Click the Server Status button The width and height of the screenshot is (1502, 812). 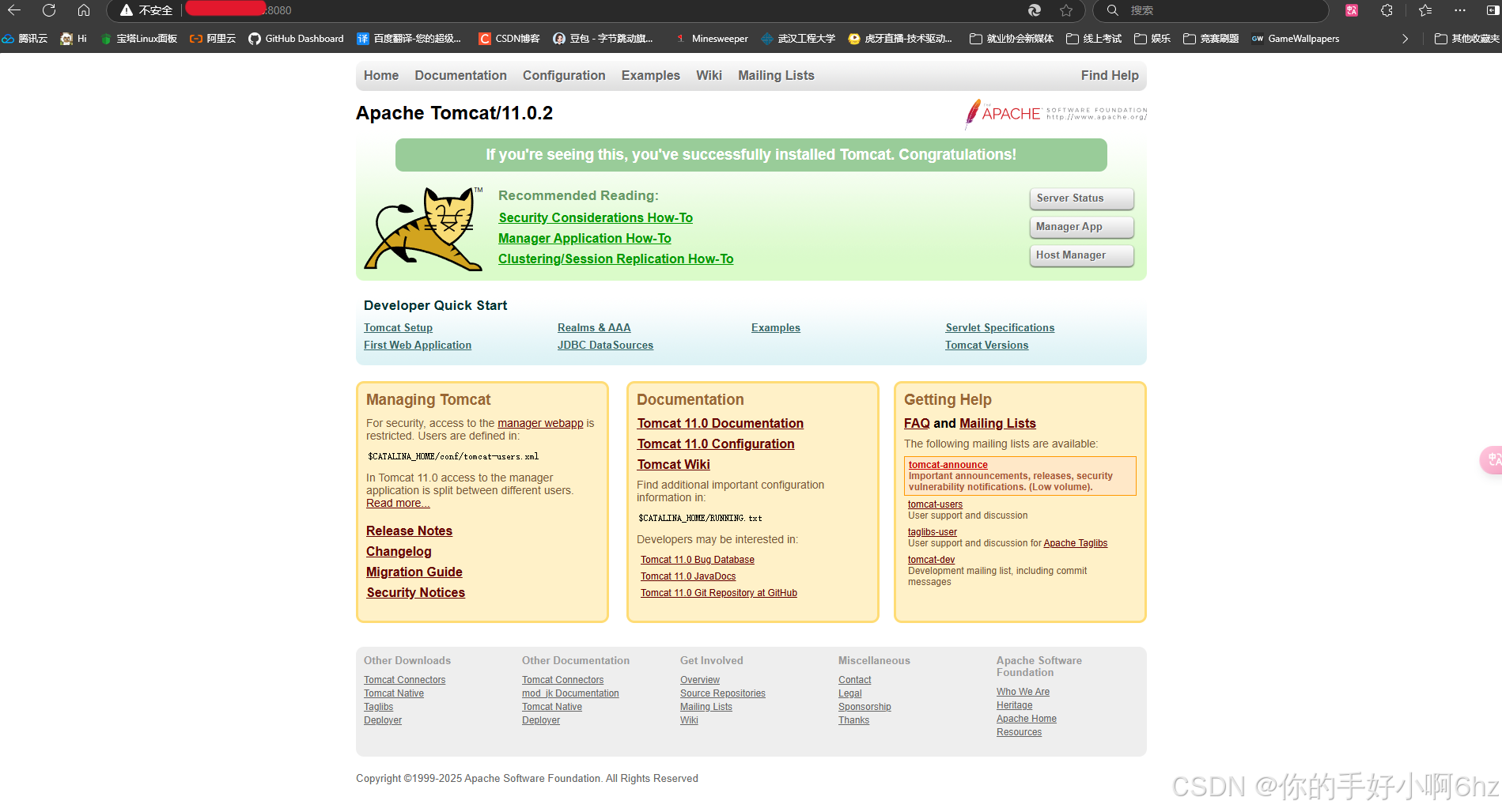1081,198
